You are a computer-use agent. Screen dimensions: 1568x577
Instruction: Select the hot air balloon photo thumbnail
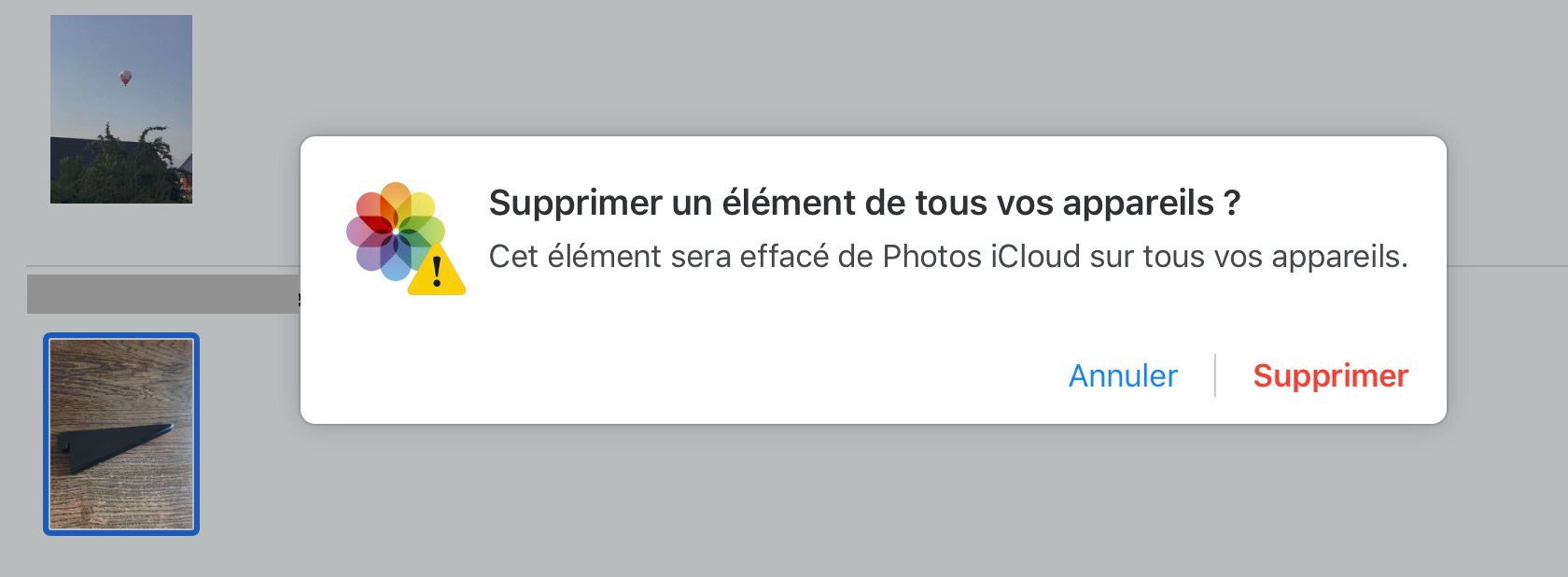pos(121,109)
